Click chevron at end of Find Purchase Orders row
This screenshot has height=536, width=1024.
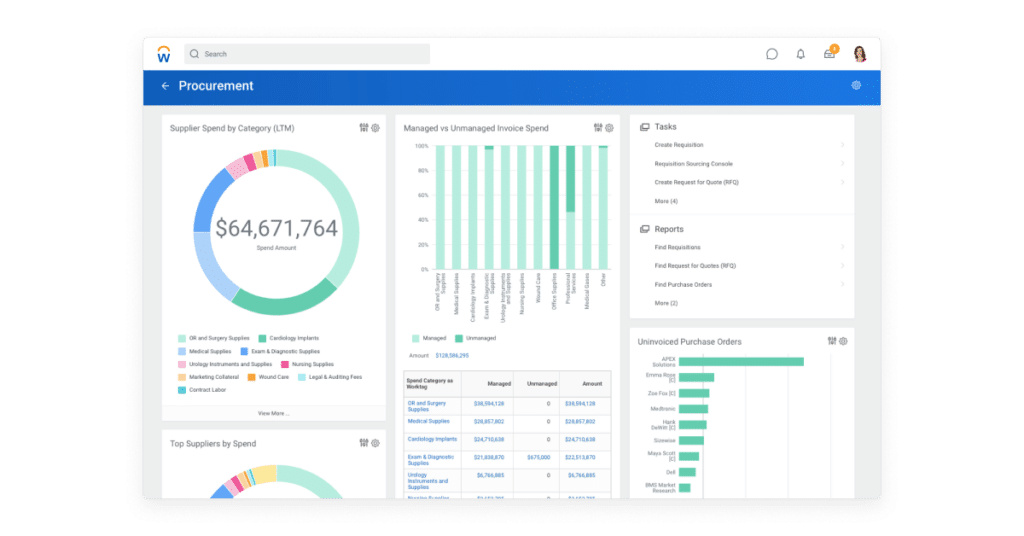point(842,285)
